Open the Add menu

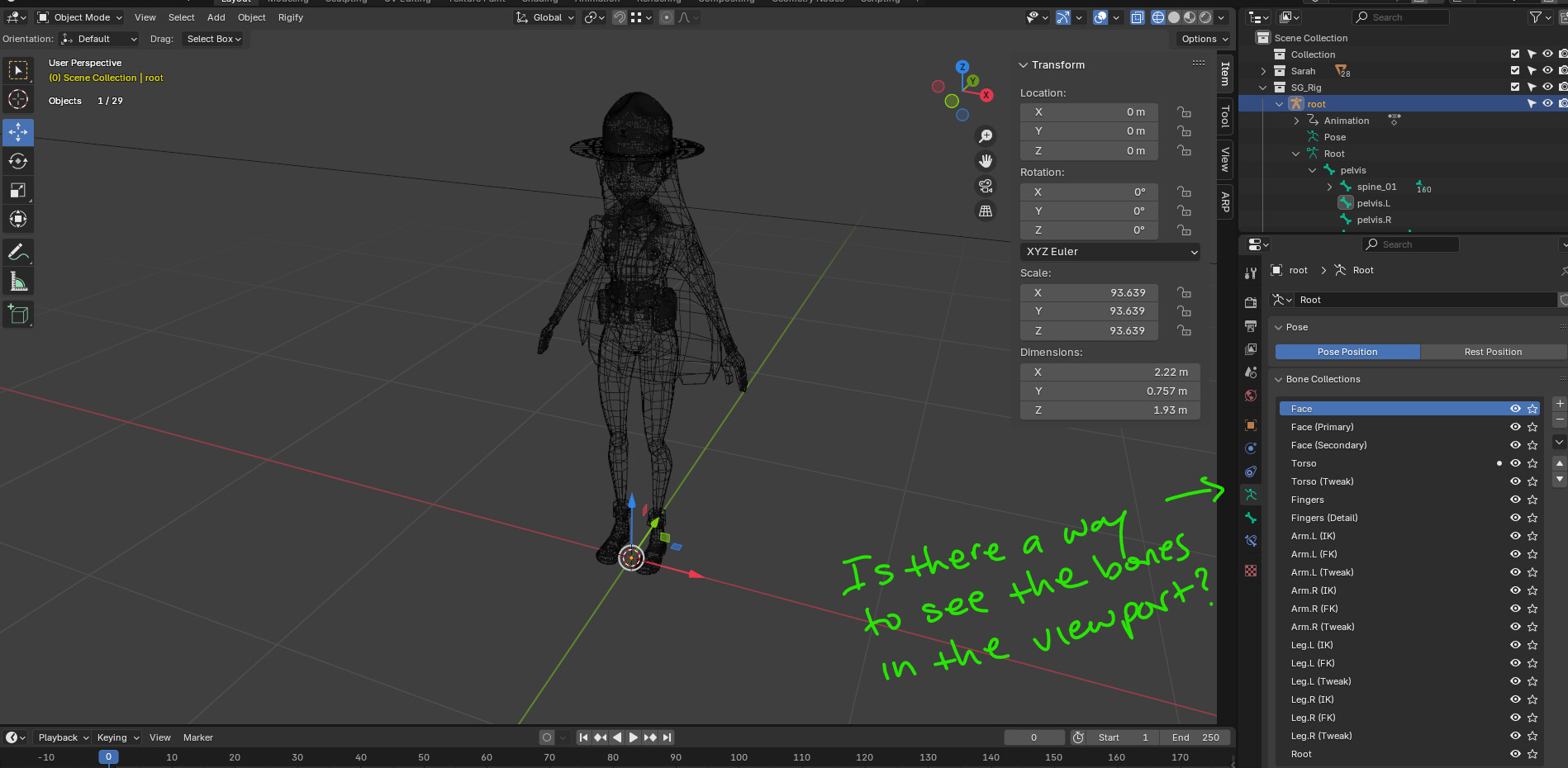216,17
